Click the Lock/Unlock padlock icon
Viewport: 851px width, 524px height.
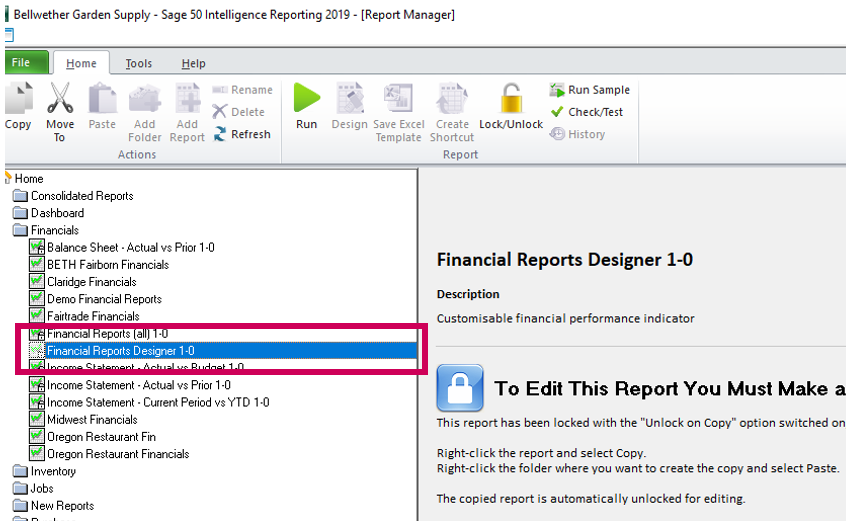coord(511,98)
